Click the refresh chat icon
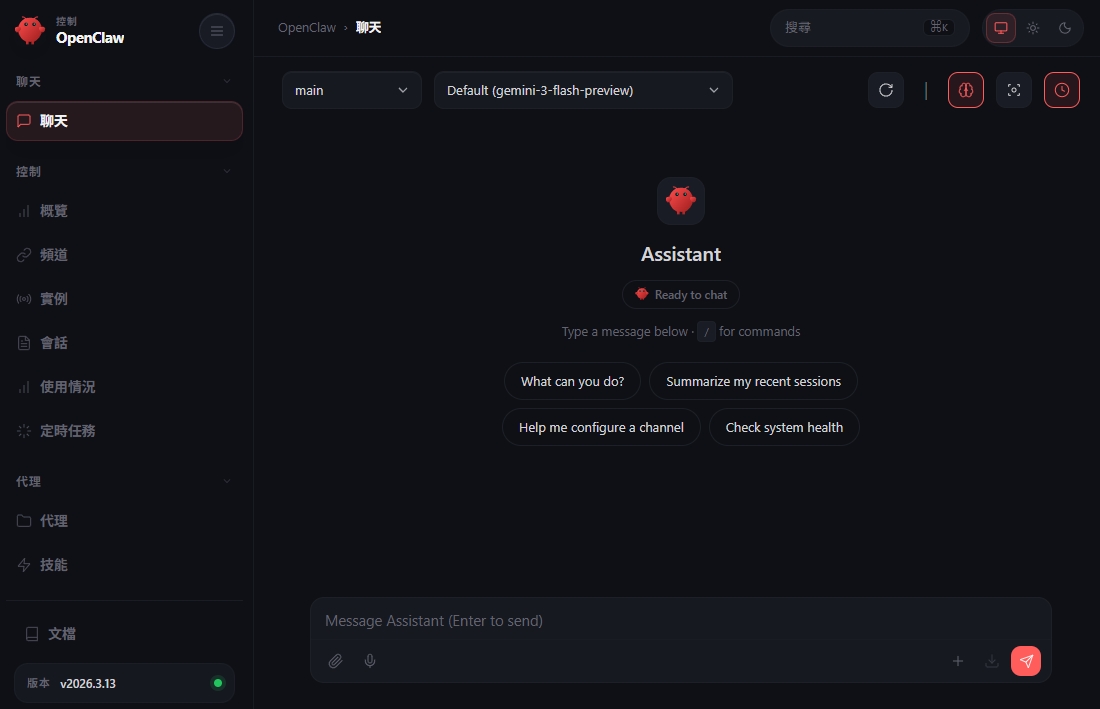1100x709 pixels. pos(885,90)
